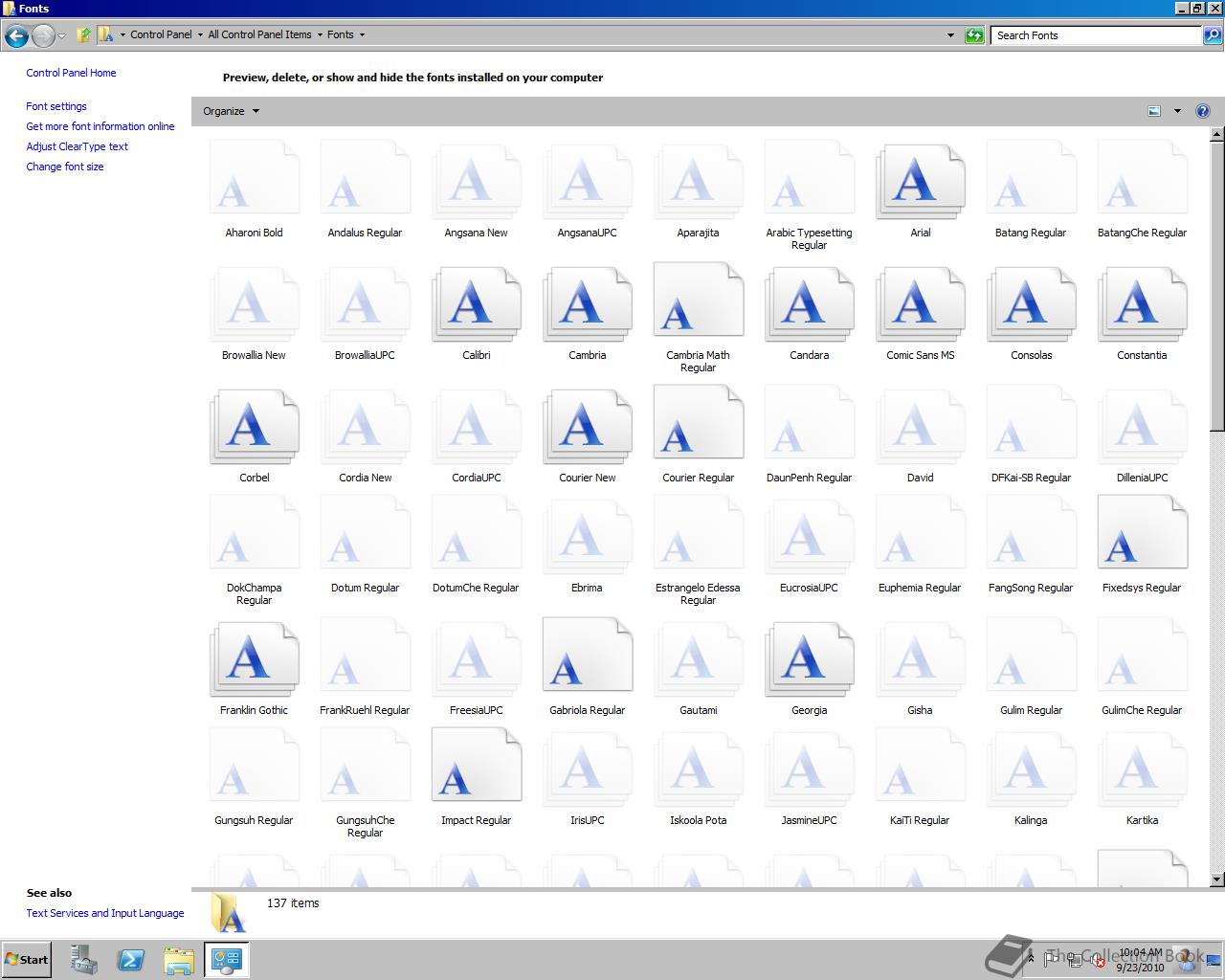Click the scrollbar down arrow
The image size is (1225, 980).
[1217, 880]
